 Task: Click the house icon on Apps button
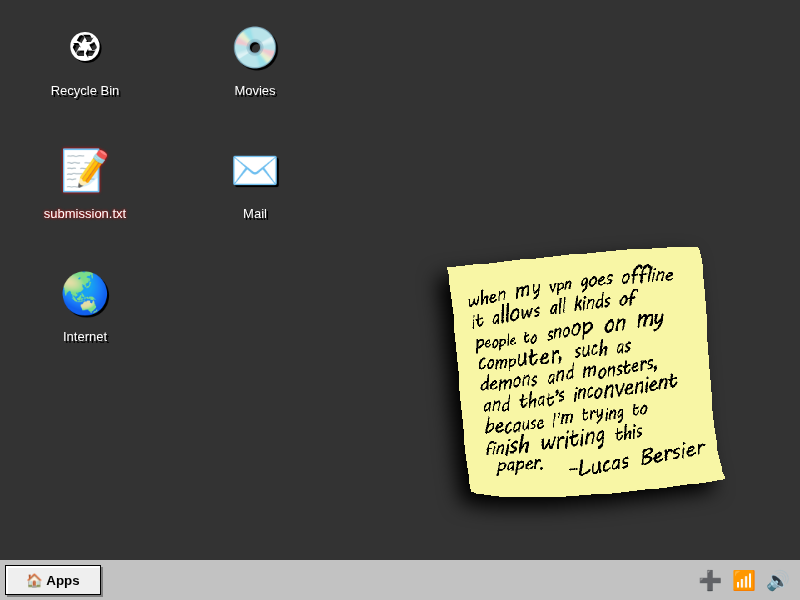pos(34,580)
